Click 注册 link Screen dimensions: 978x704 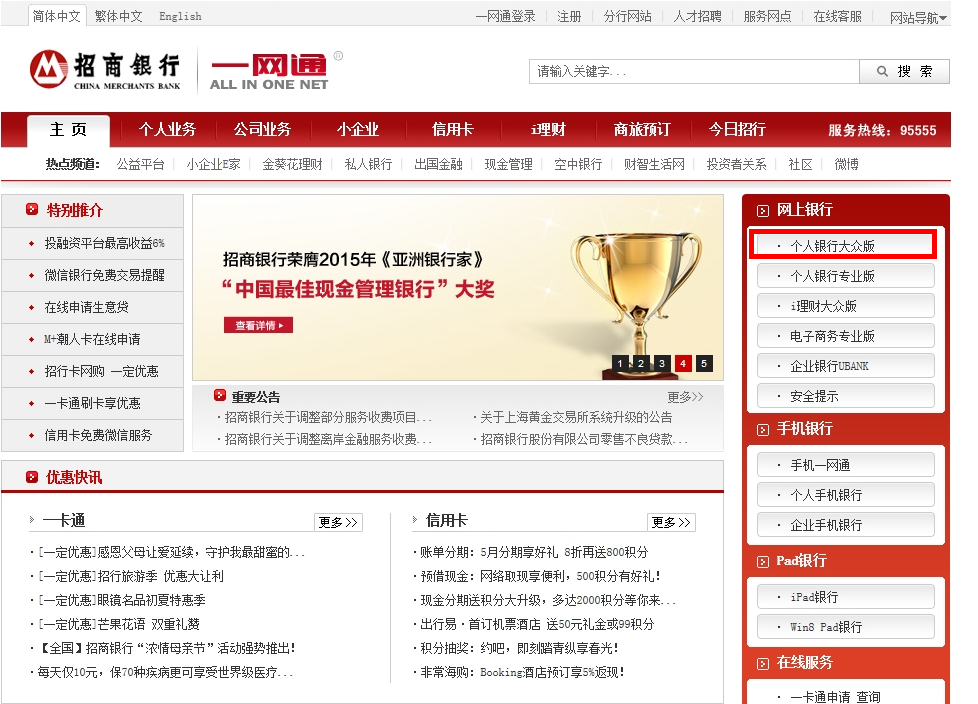click(569, 16)
